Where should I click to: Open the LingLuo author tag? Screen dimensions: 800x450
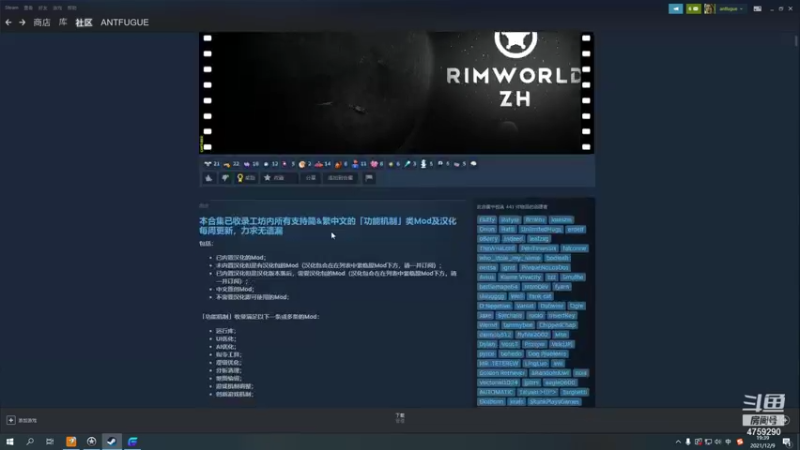[x=535, y=364]
